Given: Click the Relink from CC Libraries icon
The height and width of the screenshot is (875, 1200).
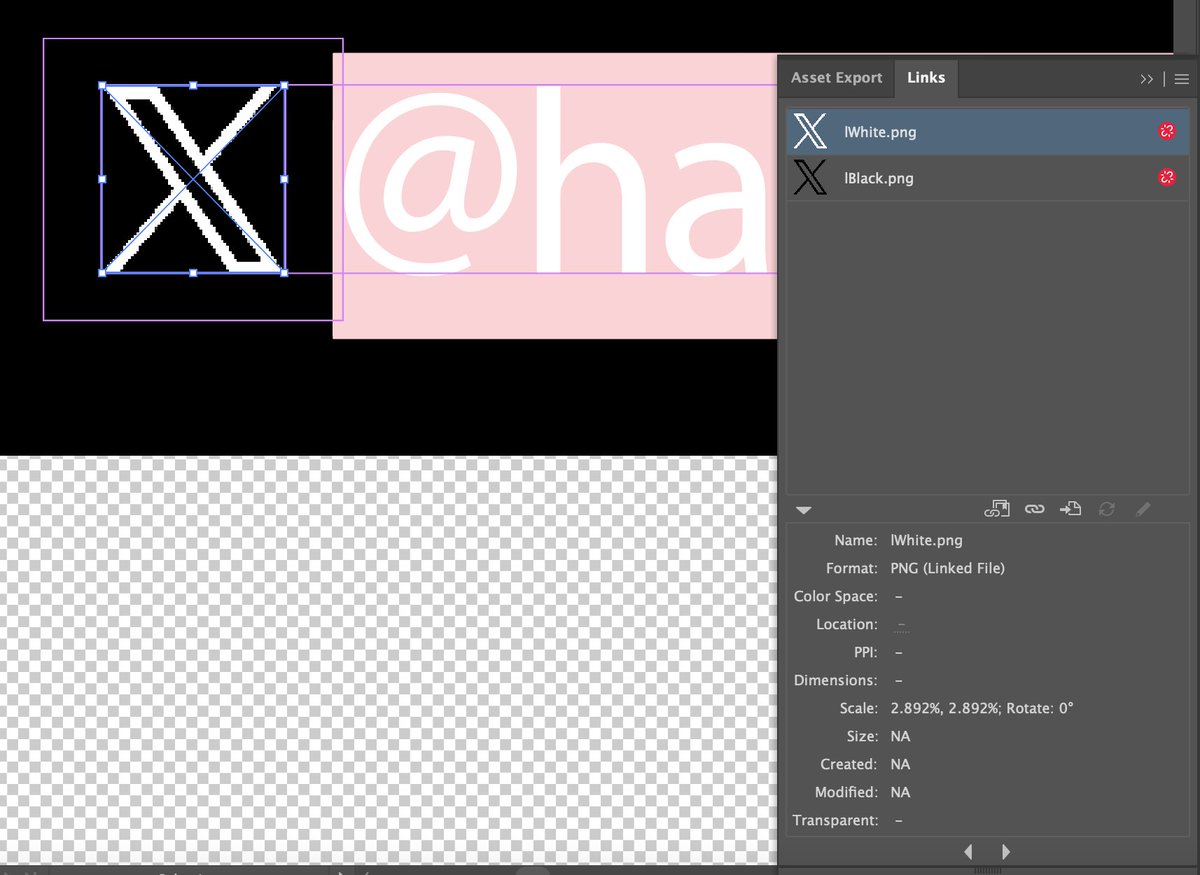Looking at the screenshot, I should (997, 509).
